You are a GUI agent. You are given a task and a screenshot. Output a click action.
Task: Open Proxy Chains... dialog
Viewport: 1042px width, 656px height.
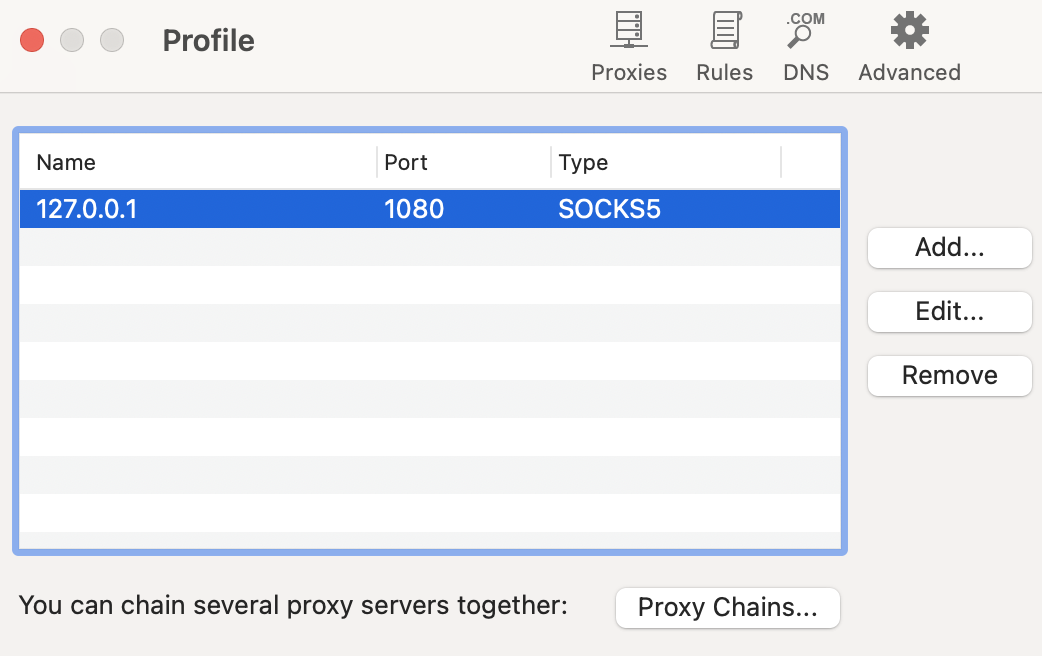tap(727, 608)
